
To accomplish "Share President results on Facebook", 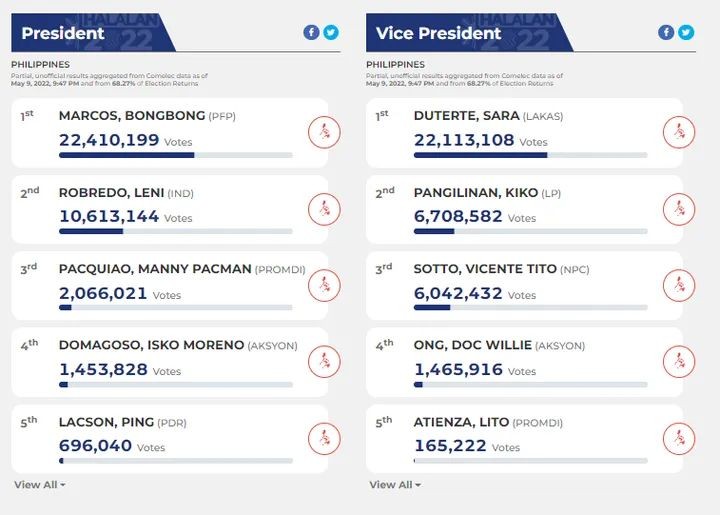I will pyautogui.click(x=311, y=33).
